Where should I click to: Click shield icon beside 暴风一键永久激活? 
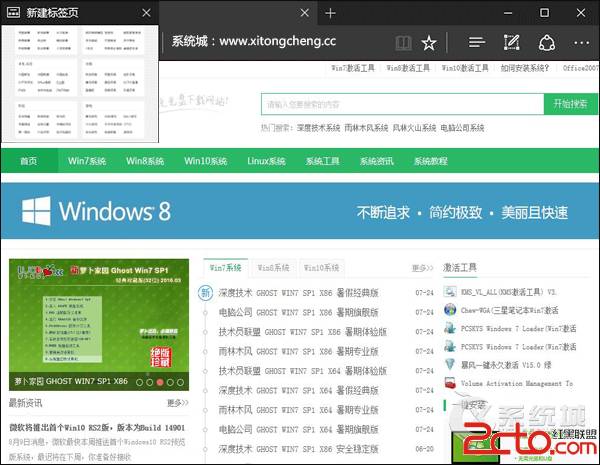450,364
